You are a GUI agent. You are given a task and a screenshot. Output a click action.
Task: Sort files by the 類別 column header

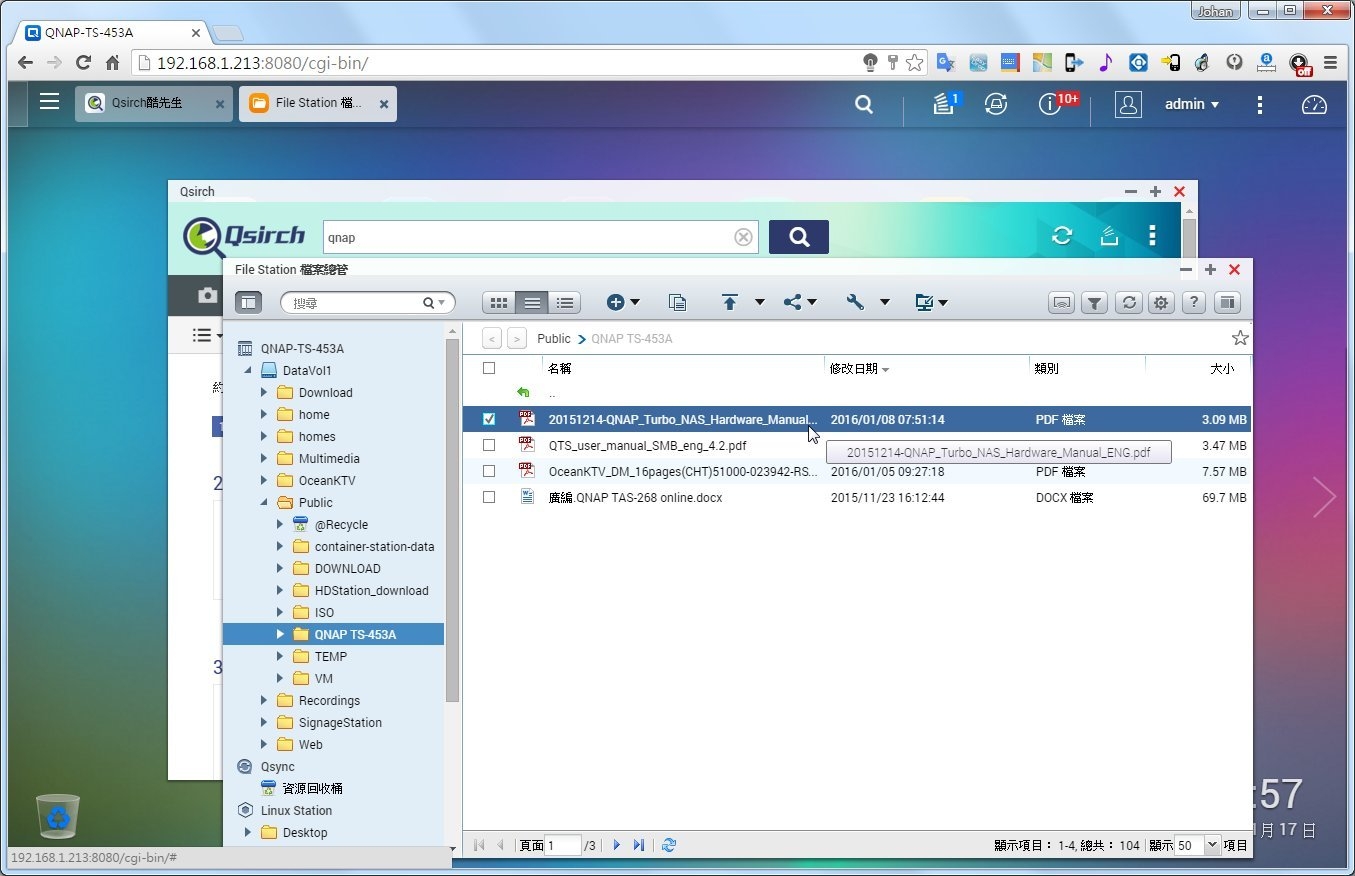(x=1047, y=368)
